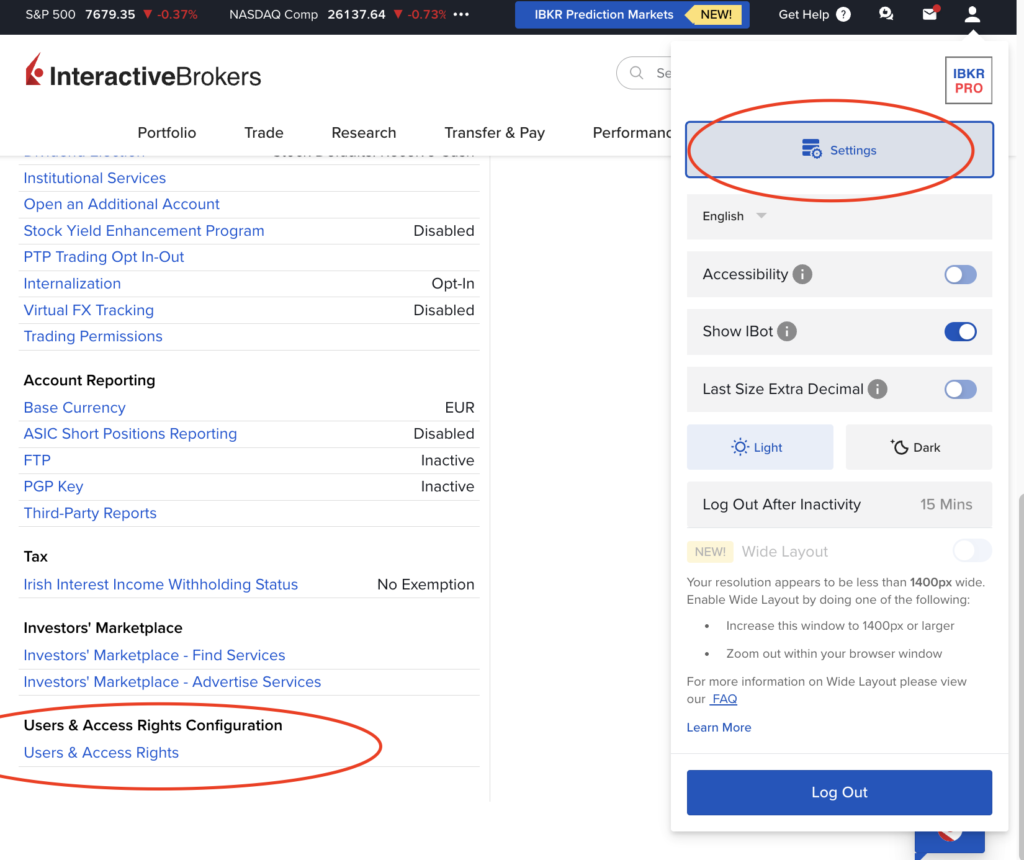Open the Trade menu
This screenshot has width=1024, height=860.
(x=264, y=133)
